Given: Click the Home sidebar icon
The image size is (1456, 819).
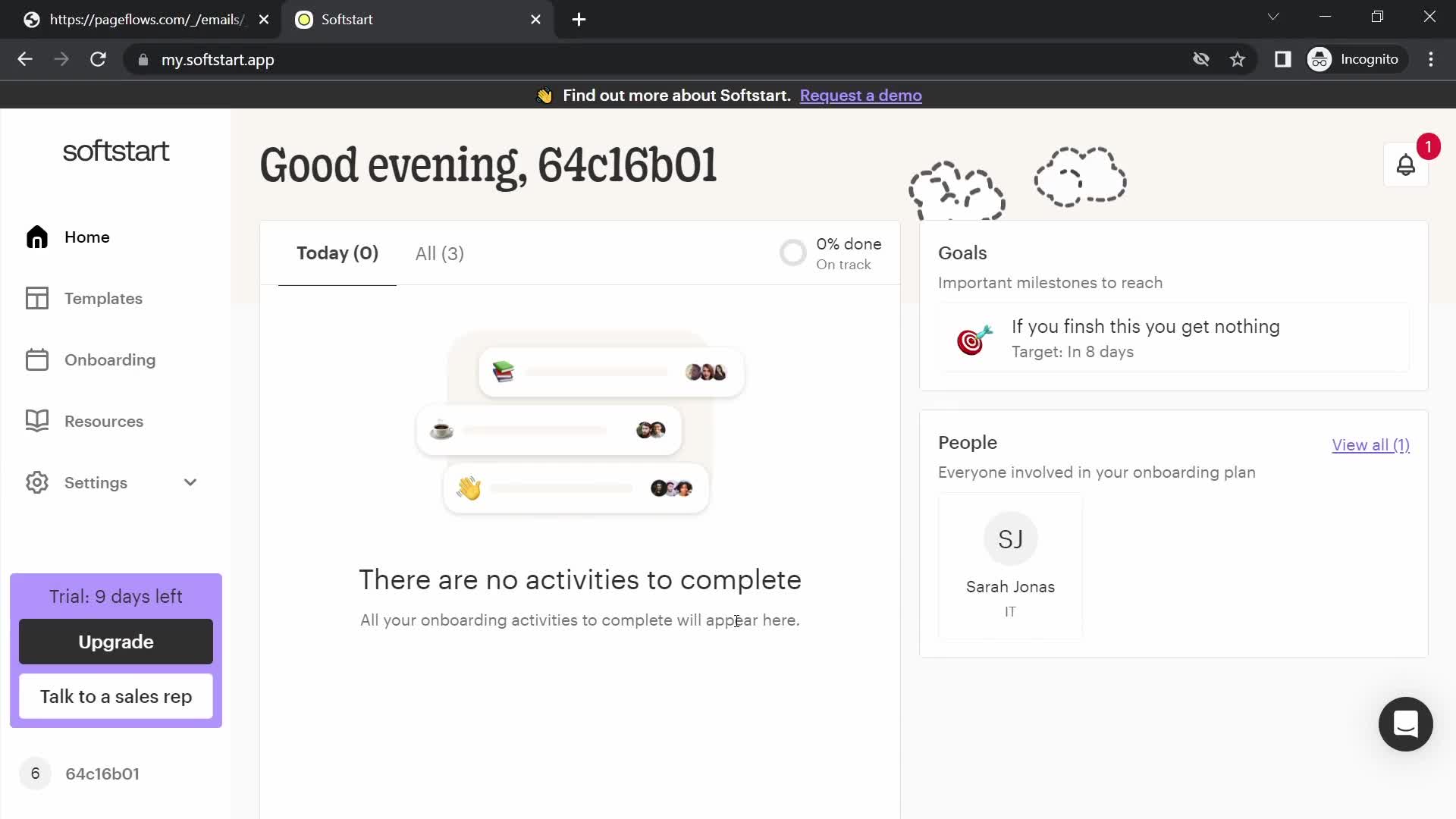Looking at the screenshot, I should pos(37,236).
